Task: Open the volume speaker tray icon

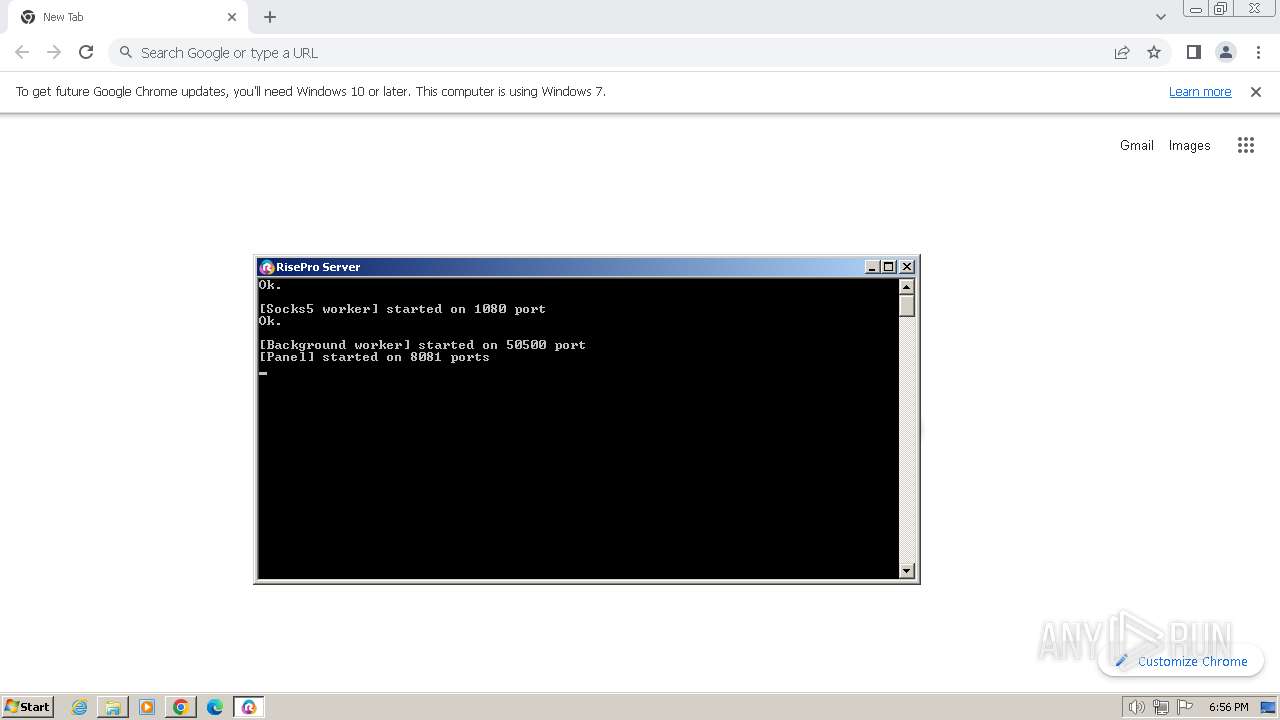Action: point(1136,707)
